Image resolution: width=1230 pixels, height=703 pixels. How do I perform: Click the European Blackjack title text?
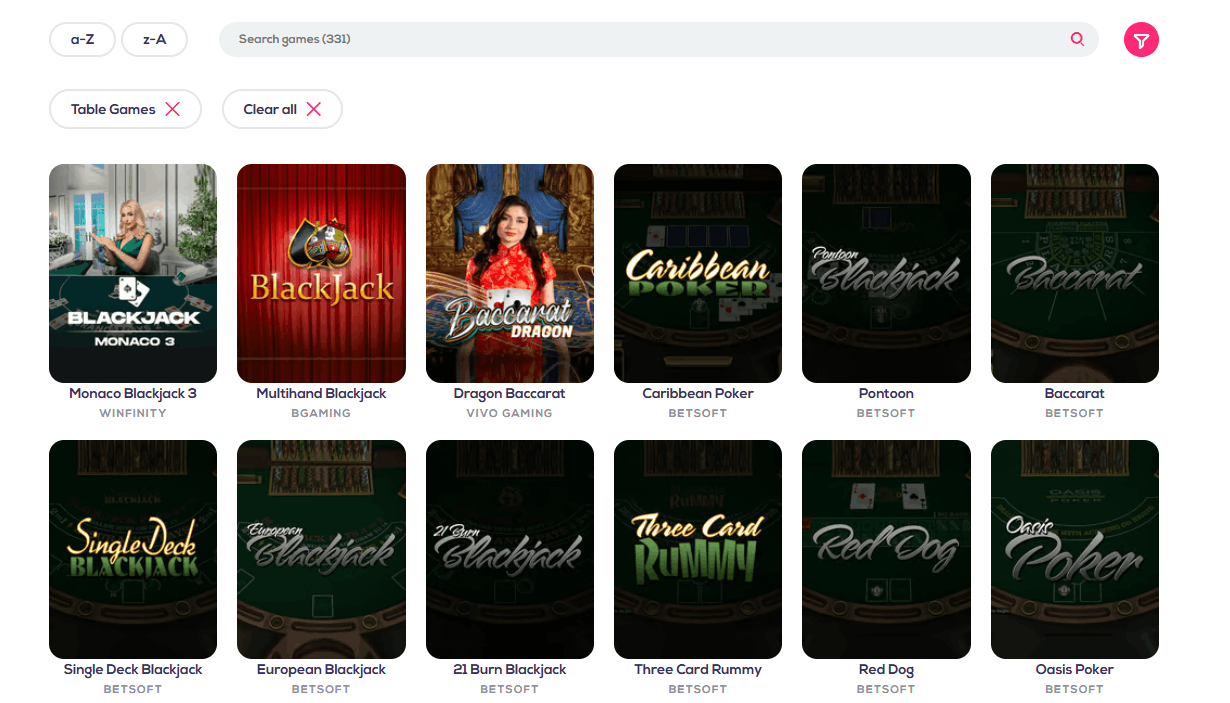click(321, 669)
